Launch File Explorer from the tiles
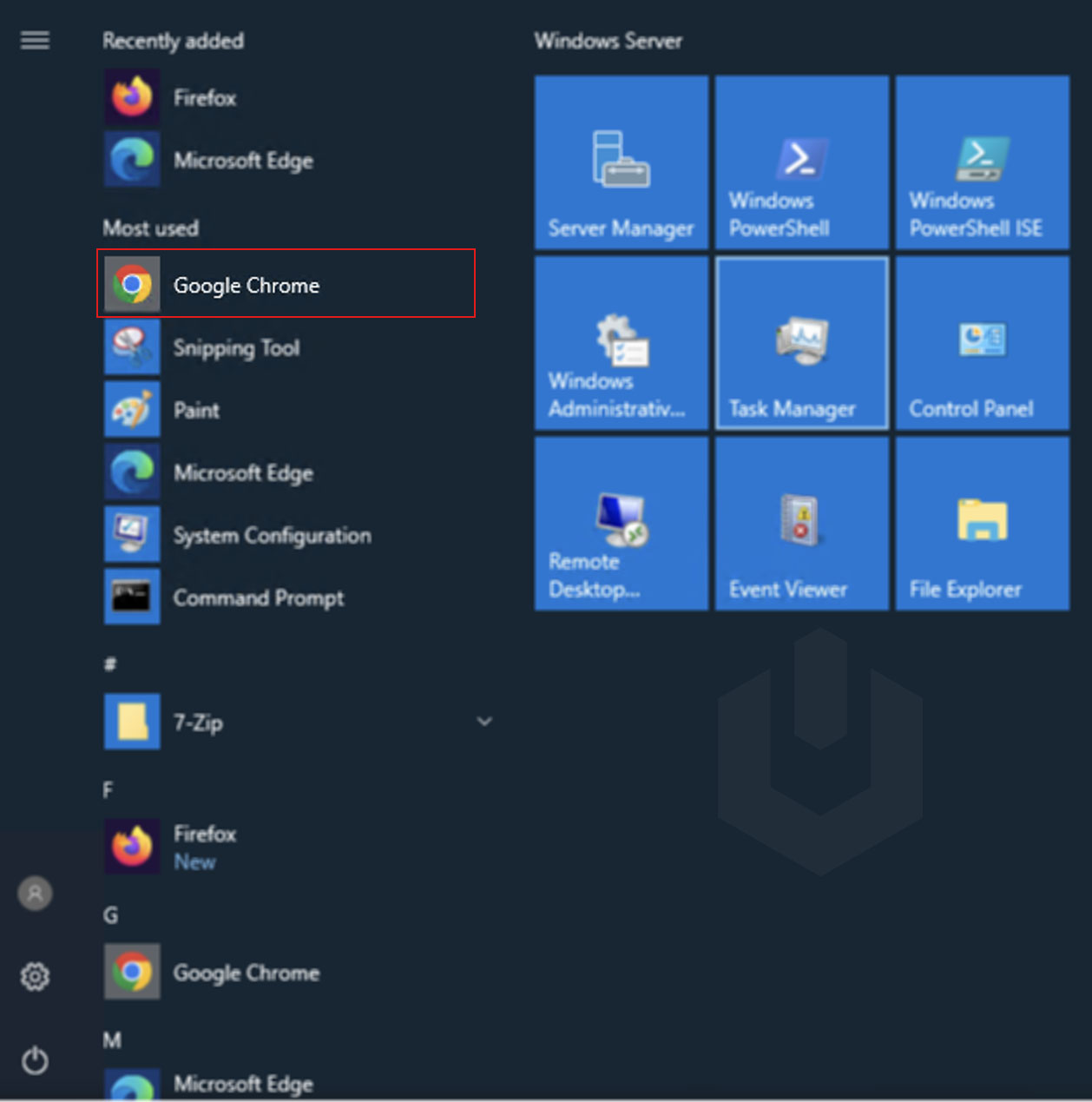 click(981, 524)
